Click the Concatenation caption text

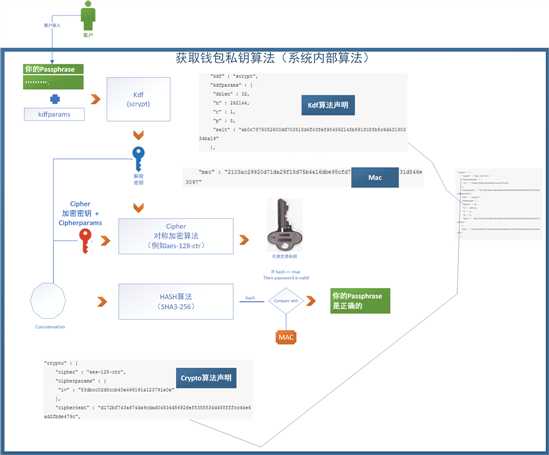click(50, 327)
